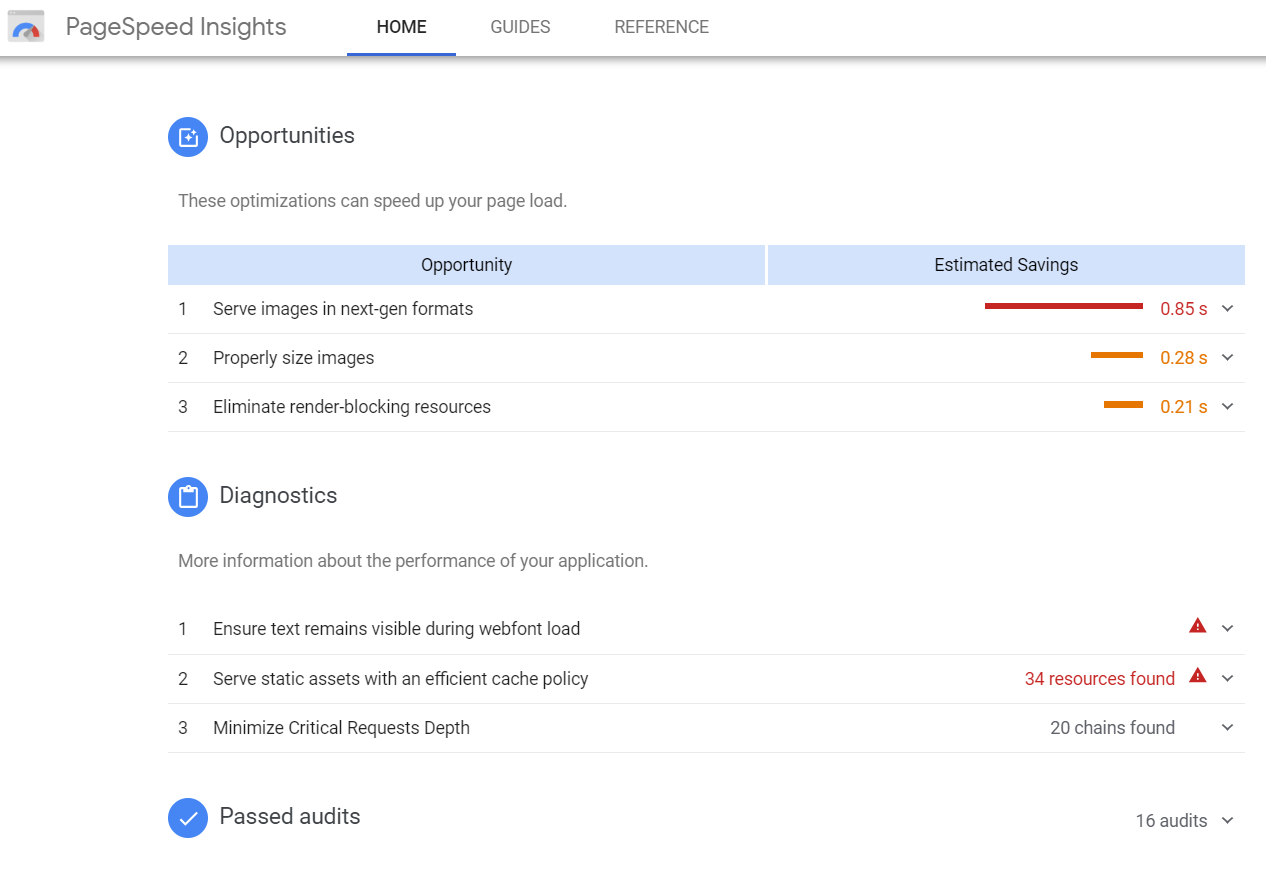
Task: Click the Opportunities section icon
Action: click(x=187, y=137)
